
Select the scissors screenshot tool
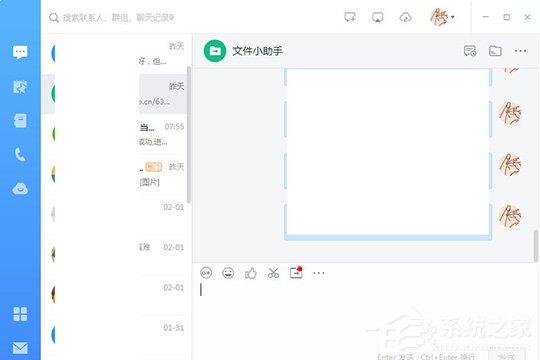tap(273, 273)
